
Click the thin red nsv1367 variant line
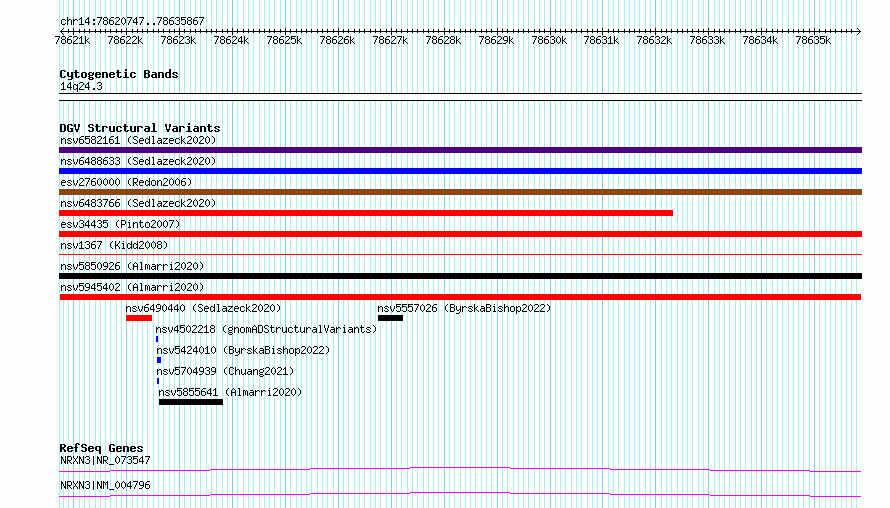(x=460, y=254)
